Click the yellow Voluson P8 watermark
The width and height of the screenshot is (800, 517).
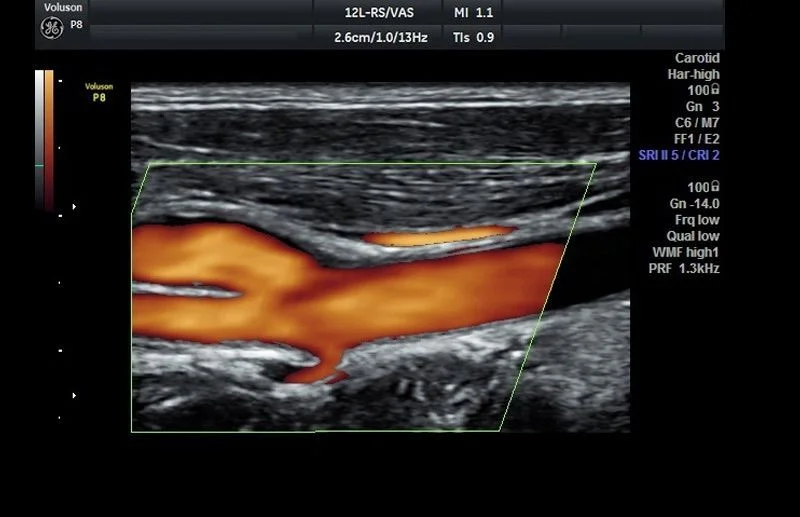99,92
